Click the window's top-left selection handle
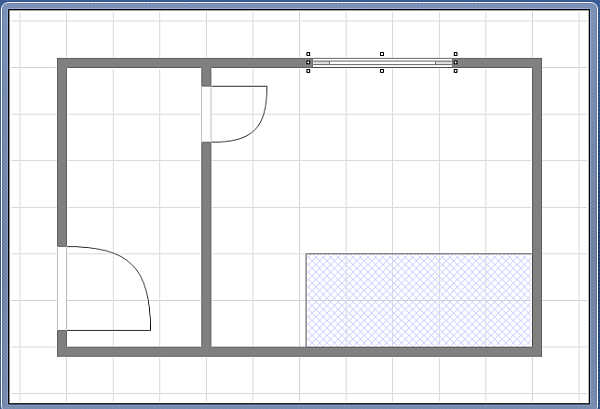Image resolution: width=600 pixels, height=409 pixels. pyautogui.click(x=308, y=54)
